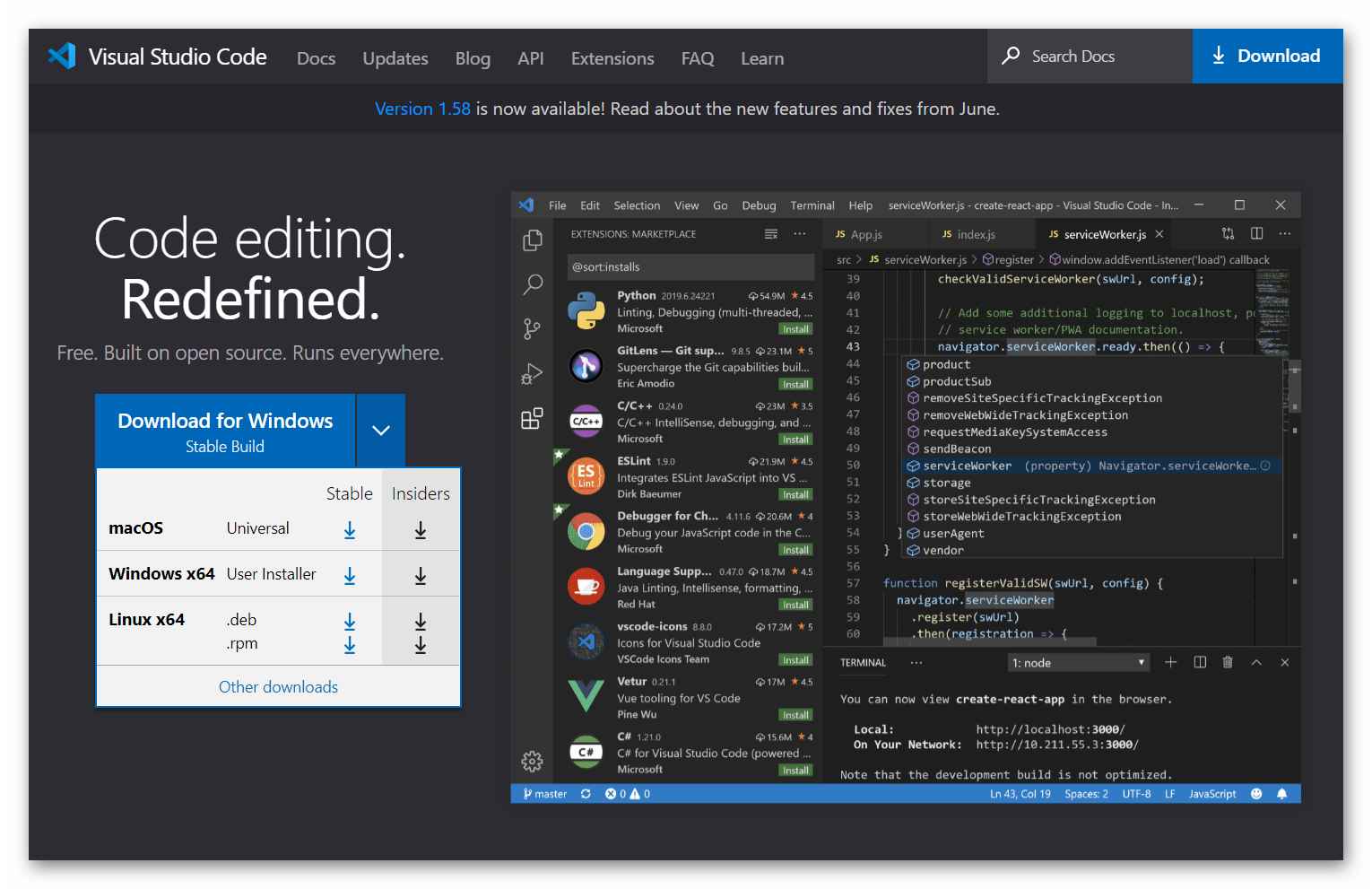Select userAgent suggestion in autocomplete list
Screen dimensions: 1372x889
(1090, 534)
